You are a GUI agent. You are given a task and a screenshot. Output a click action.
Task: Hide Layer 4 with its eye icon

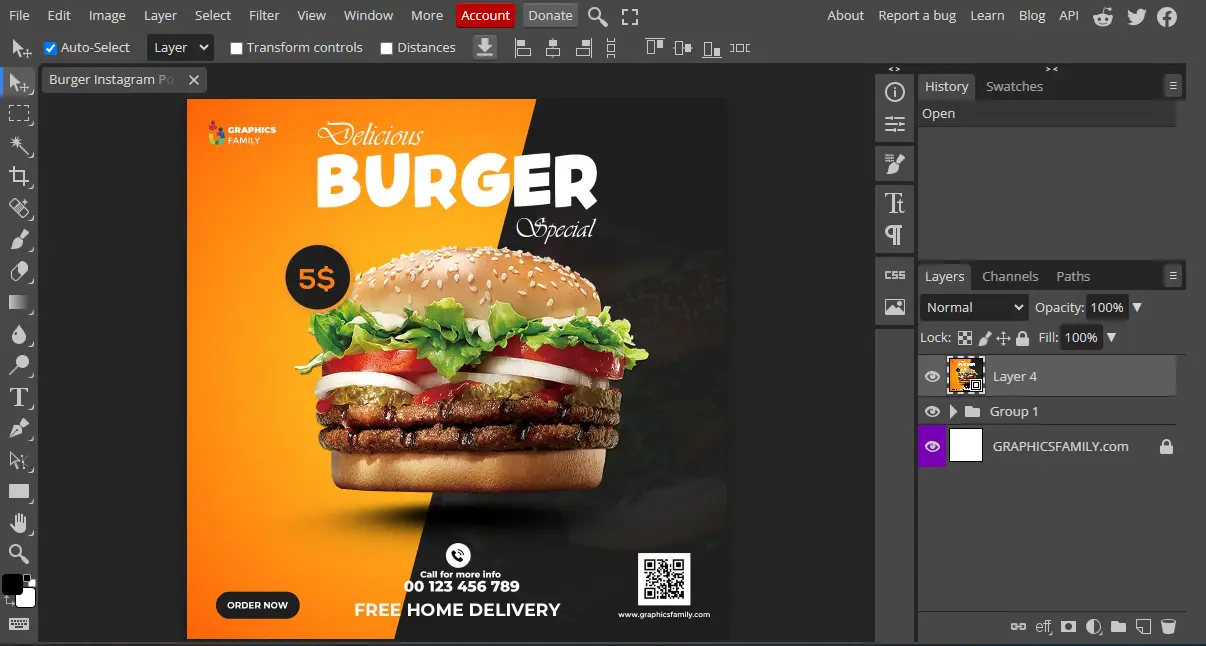coord(932,376)
